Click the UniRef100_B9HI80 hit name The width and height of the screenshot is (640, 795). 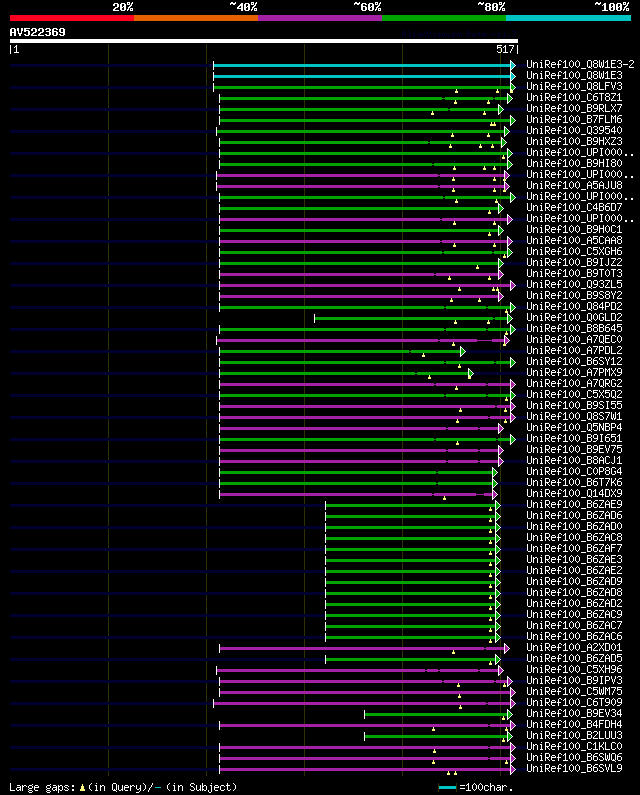[574, 163]
